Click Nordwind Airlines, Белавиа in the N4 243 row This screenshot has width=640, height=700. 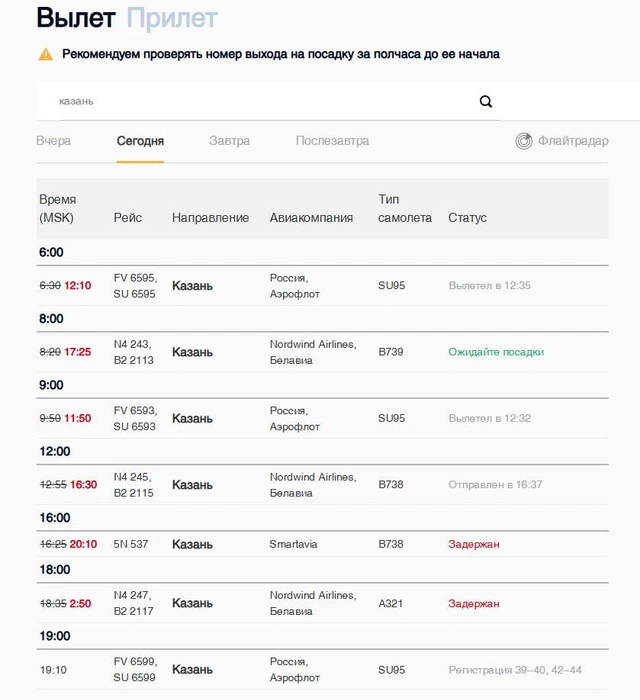coord(313,352)
